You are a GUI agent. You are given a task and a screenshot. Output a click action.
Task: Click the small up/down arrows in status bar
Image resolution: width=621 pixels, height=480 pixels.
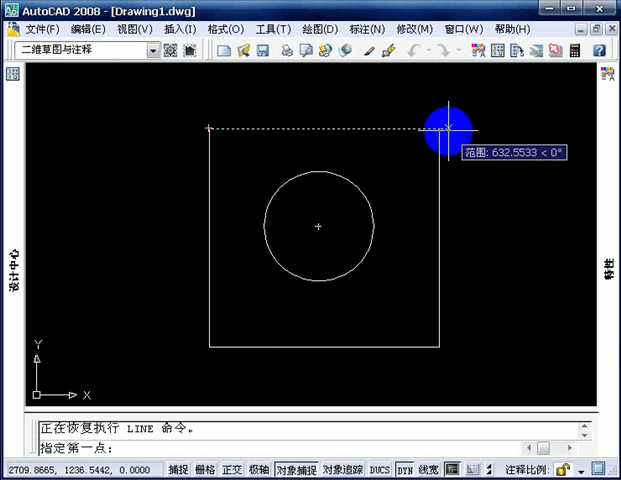[x=489, y=469]
